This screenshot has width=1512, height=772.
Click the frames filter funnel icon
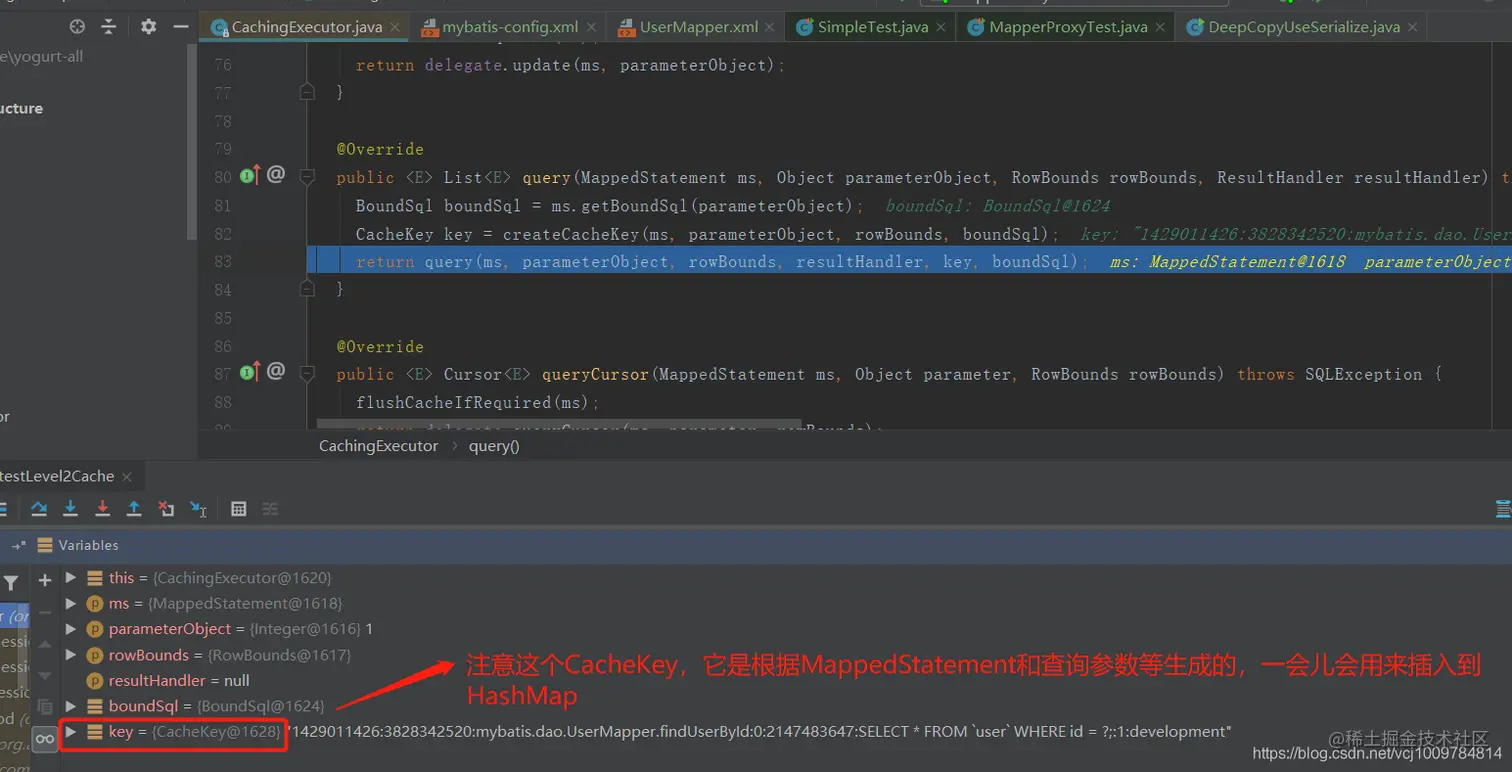click(x=11, y=582)
